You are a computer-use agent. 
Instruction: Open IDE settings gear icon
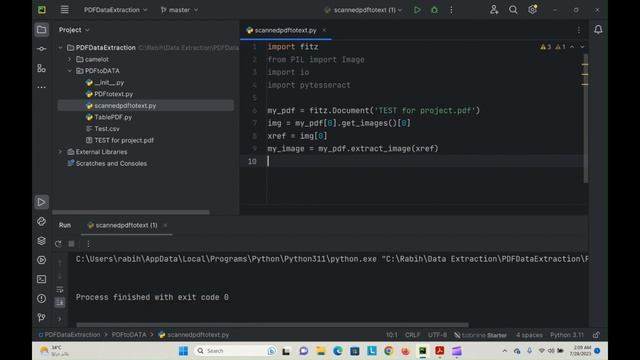point(532,9)
